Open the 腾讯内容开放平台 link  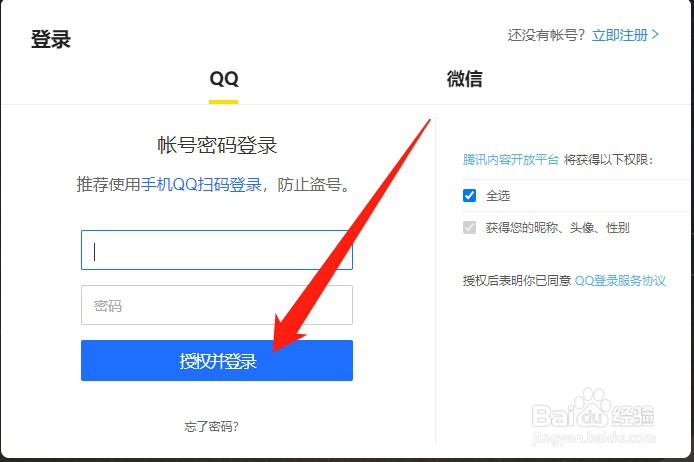point(511,159)
